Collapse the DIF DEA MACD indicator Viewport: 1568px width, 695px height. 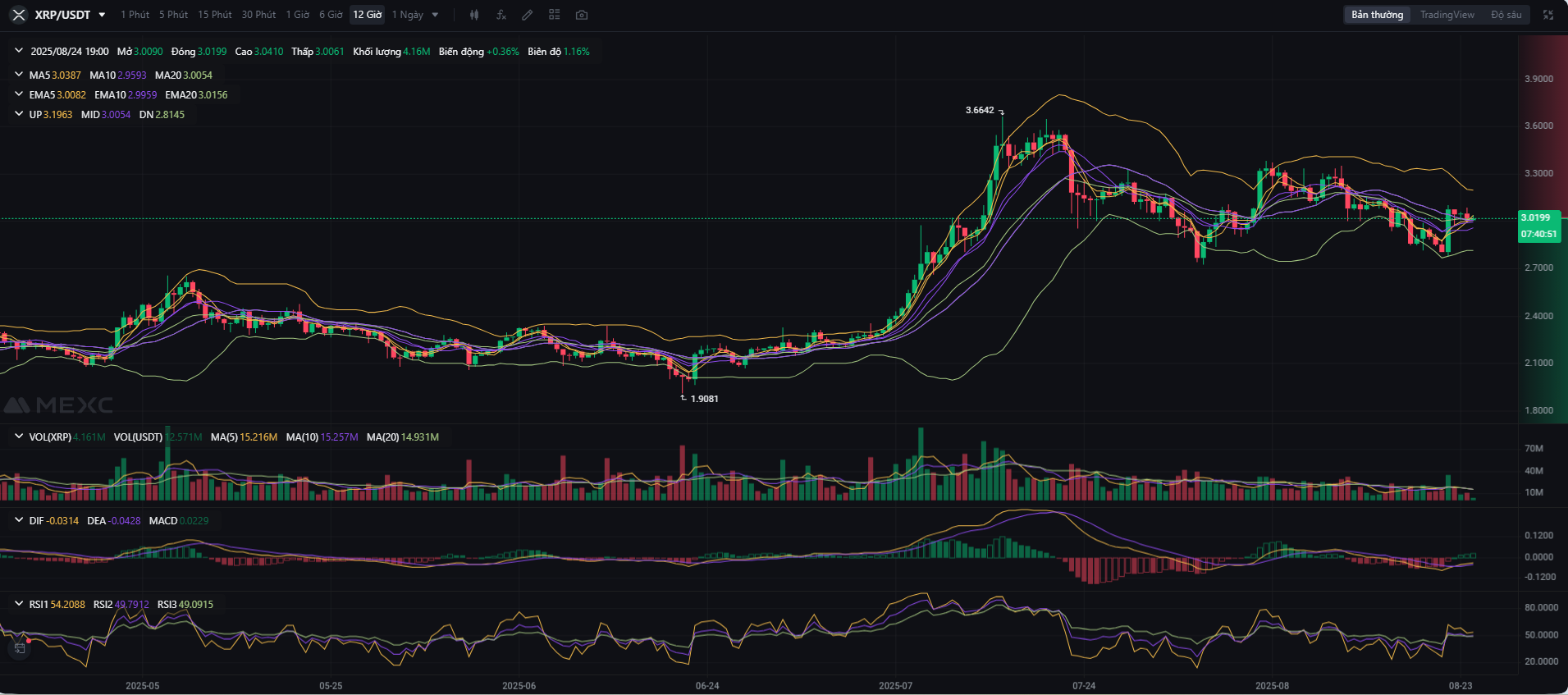[19, 520]
